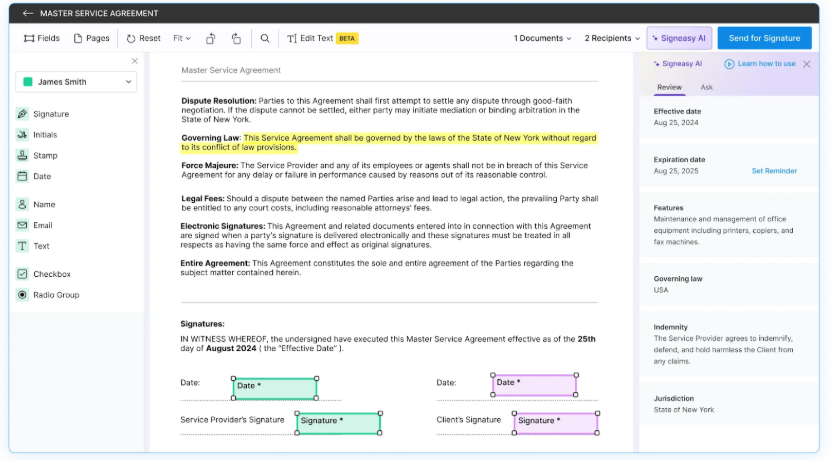Open the Fit zoom dropdown

[182, 39]
